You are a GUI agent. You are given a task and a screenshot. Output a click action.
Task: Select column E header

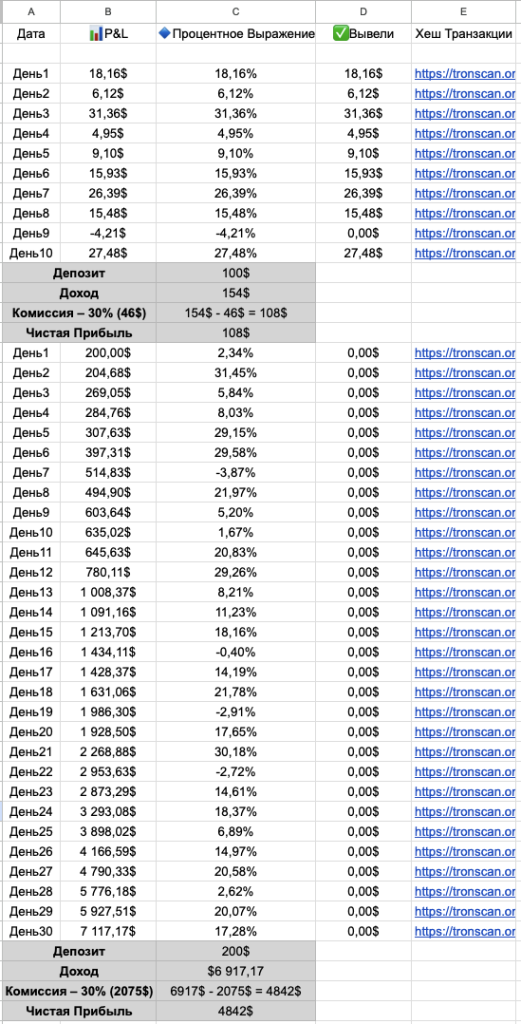point(466,12)
